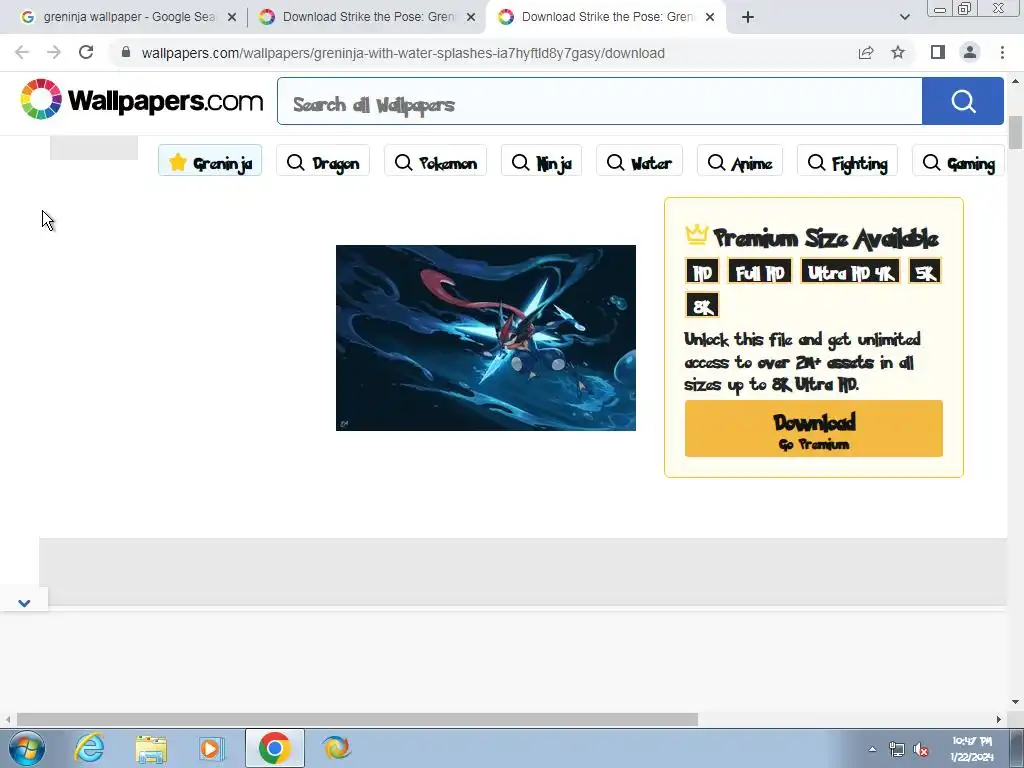Choose the Full HD size badge
The width and height of the screenshot is (1024, 768).
point(760,272)
